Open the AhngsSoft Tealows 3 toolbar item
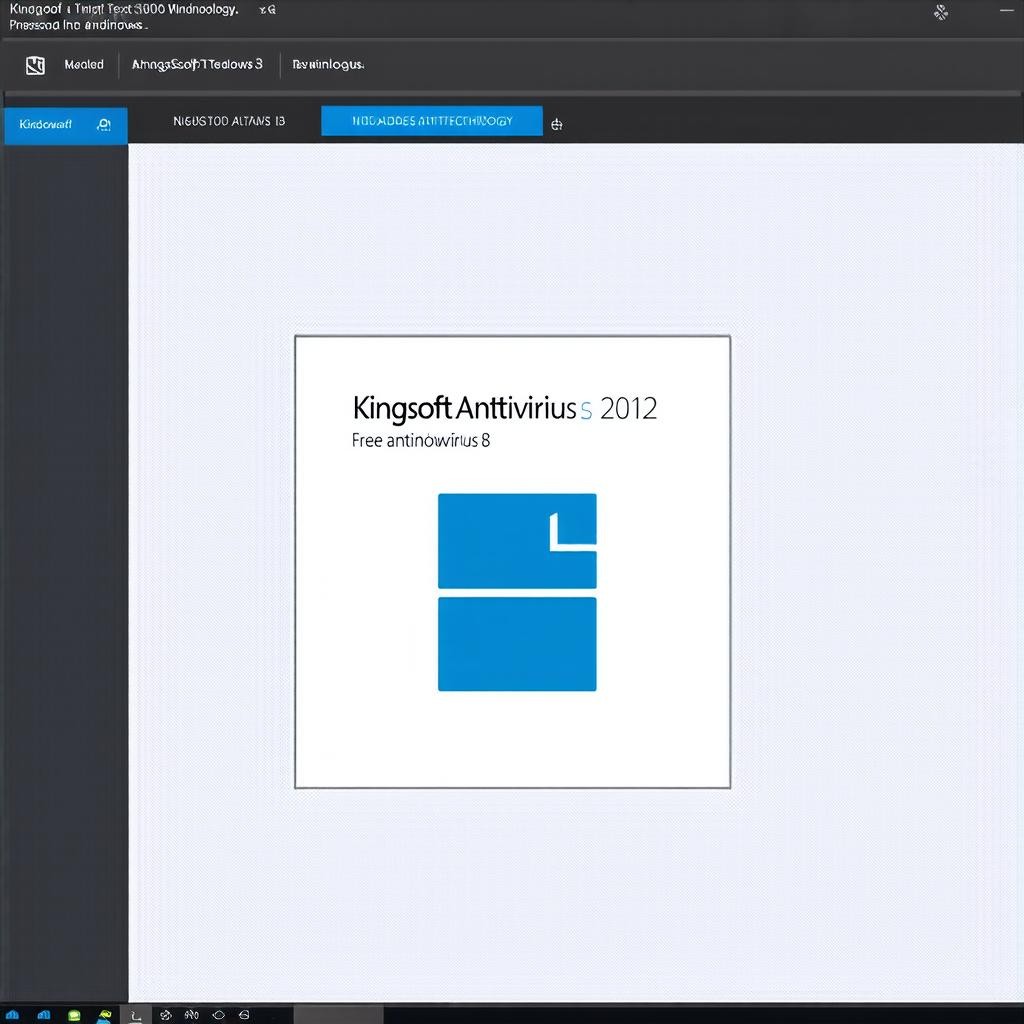The width and height of the screenshot is (1024, 1024). [x=197, y=64]
